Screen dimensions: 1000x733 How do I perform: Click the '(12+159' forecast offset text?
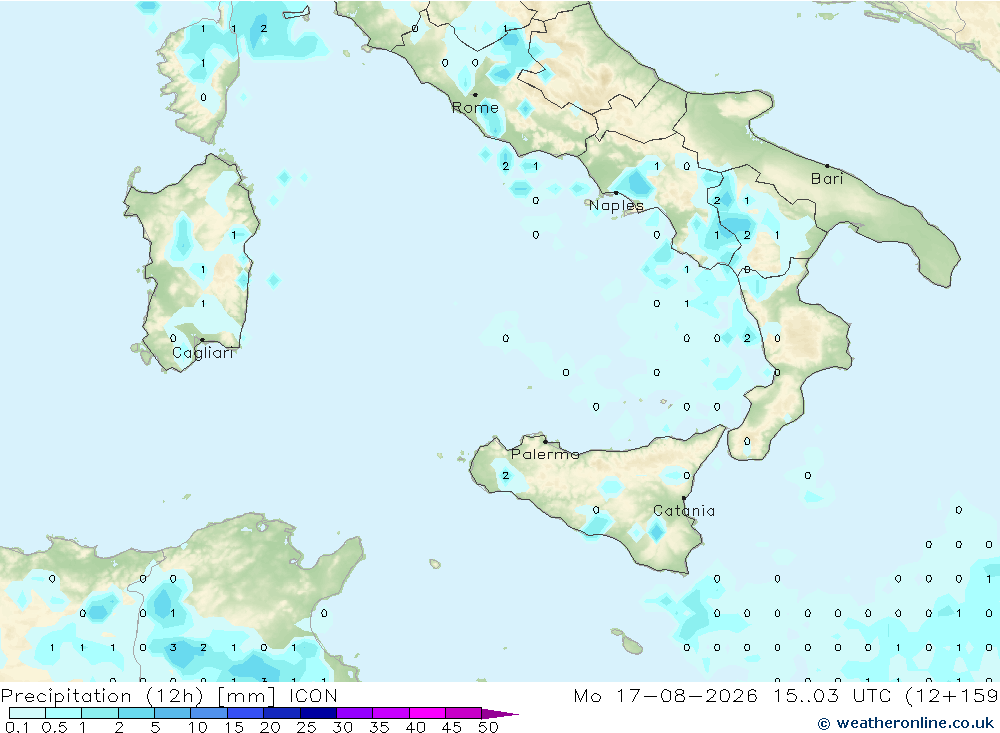pos(952,696)
